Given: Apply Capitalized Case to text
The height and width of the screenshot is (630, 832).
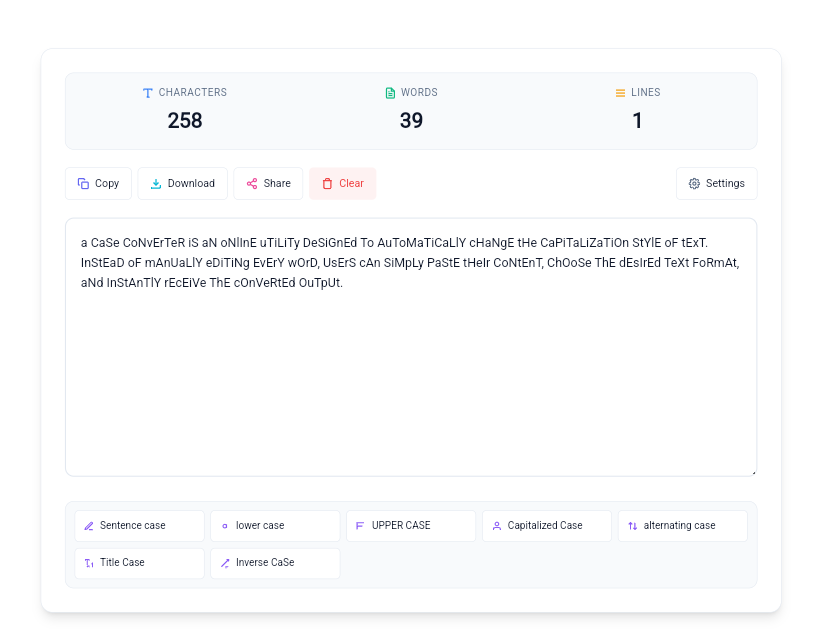Looking at the screenshot, I should tap(547, 526).
